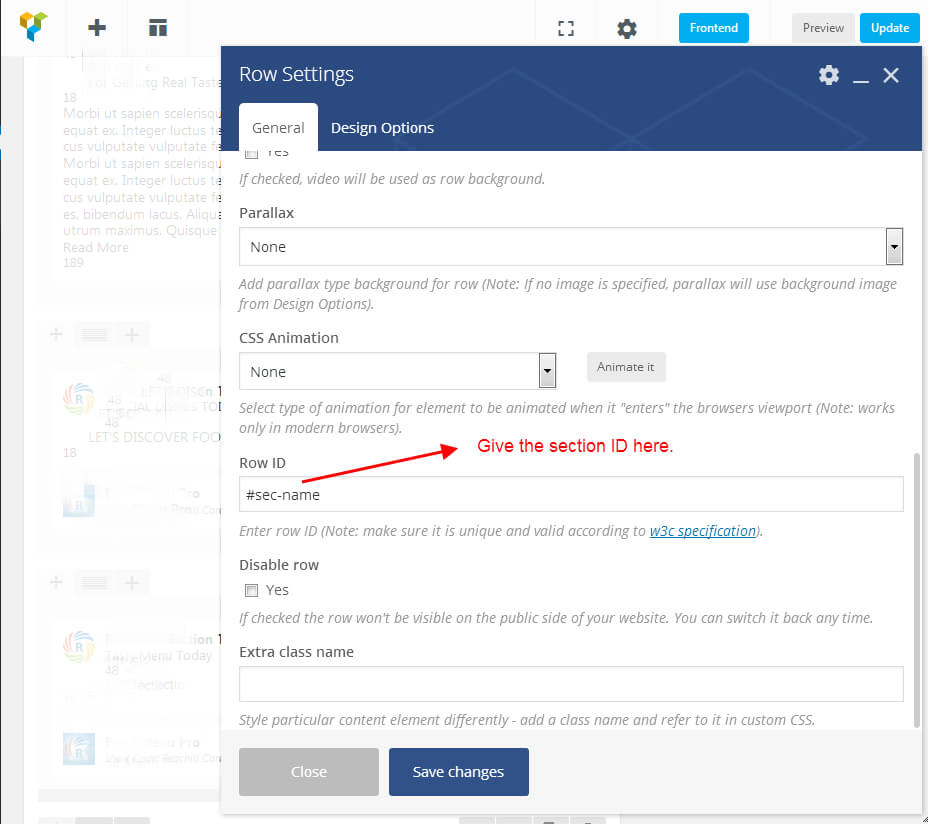Select the General tab
This screenshot has width=928, height=824.
(278, 127)
